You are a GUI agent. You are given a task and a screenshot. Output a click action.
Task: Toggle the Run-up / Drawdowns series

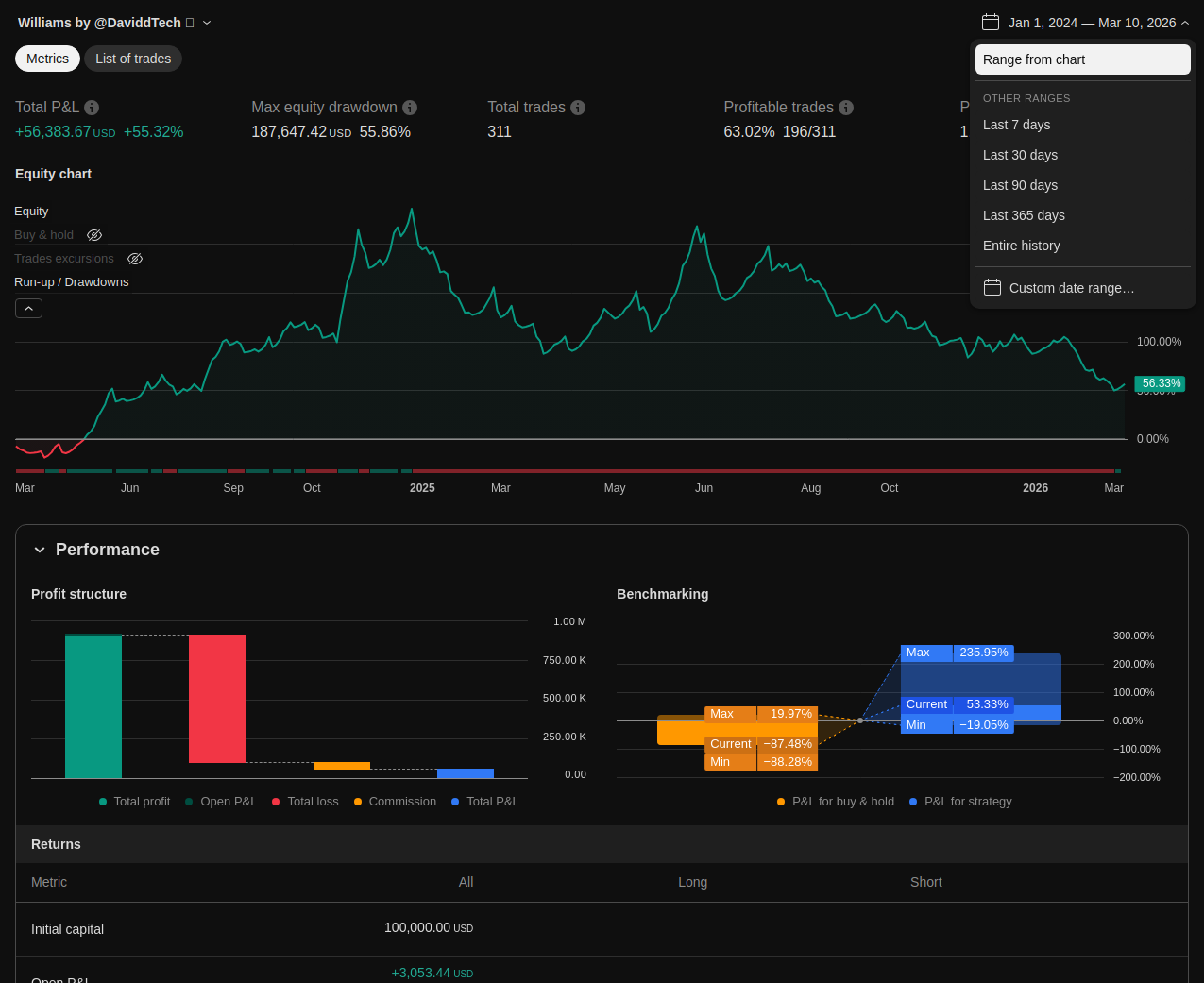pyautogui.click(x=72, y=282)
